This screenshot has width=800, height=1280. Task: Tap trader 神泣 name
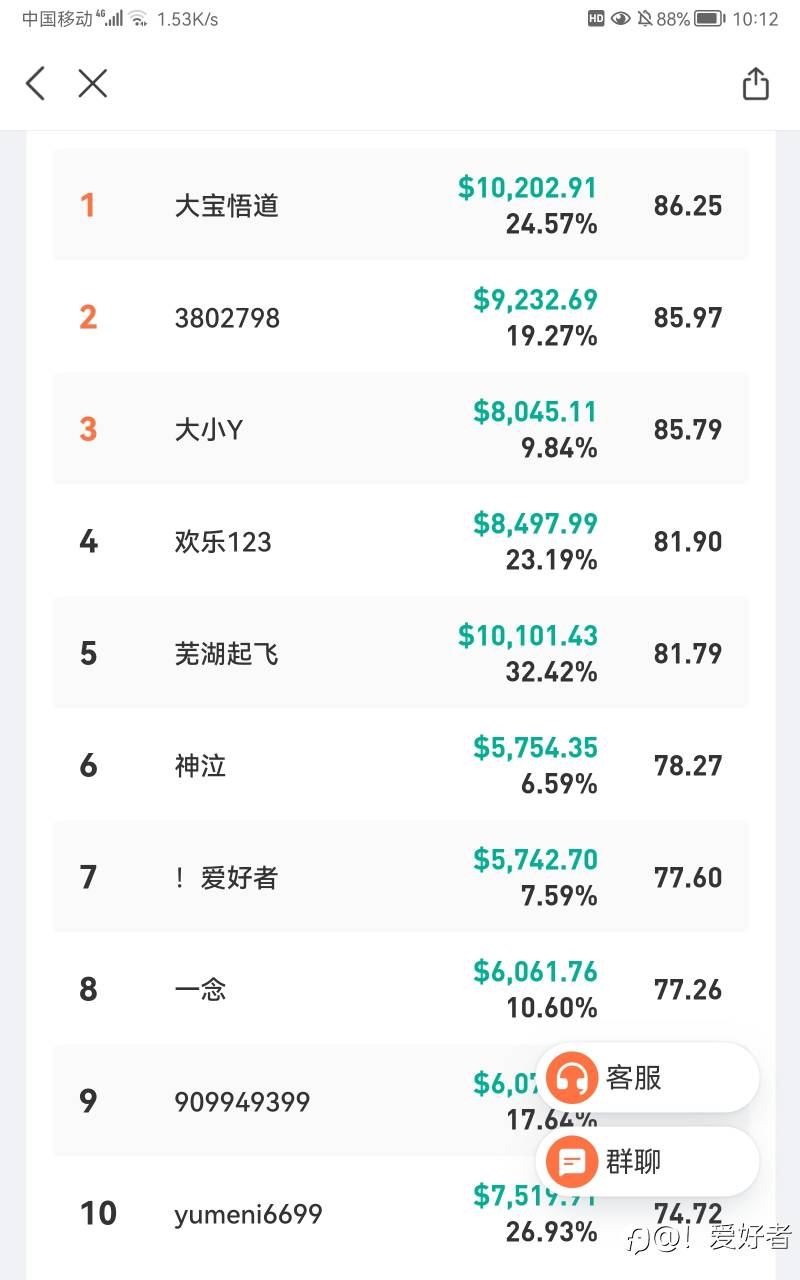tap(201, 766)
